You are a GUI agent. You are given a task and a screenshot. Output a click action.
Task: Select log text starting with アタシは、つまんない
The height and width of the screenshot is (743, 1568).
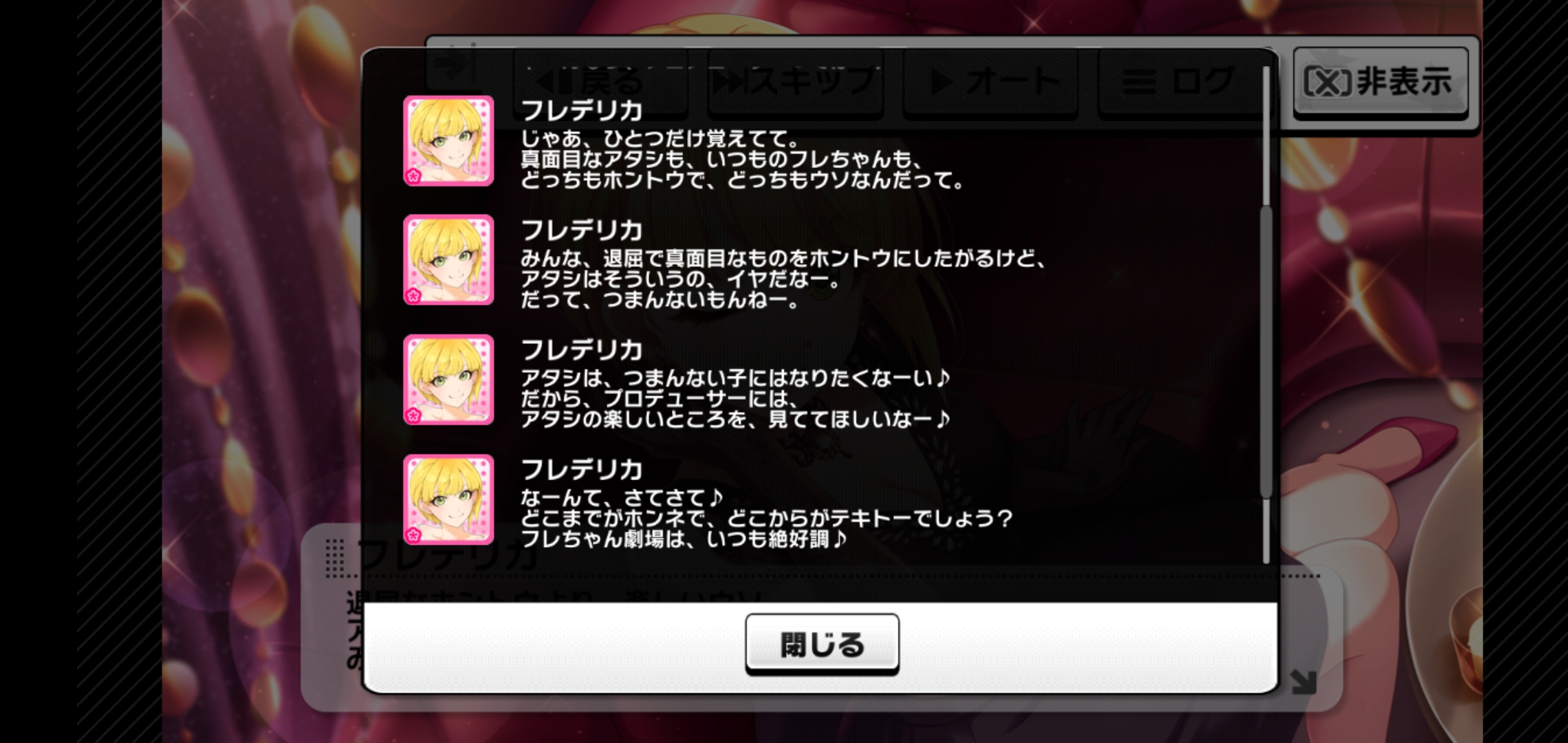pyautogui.click(x=734, y=398)
